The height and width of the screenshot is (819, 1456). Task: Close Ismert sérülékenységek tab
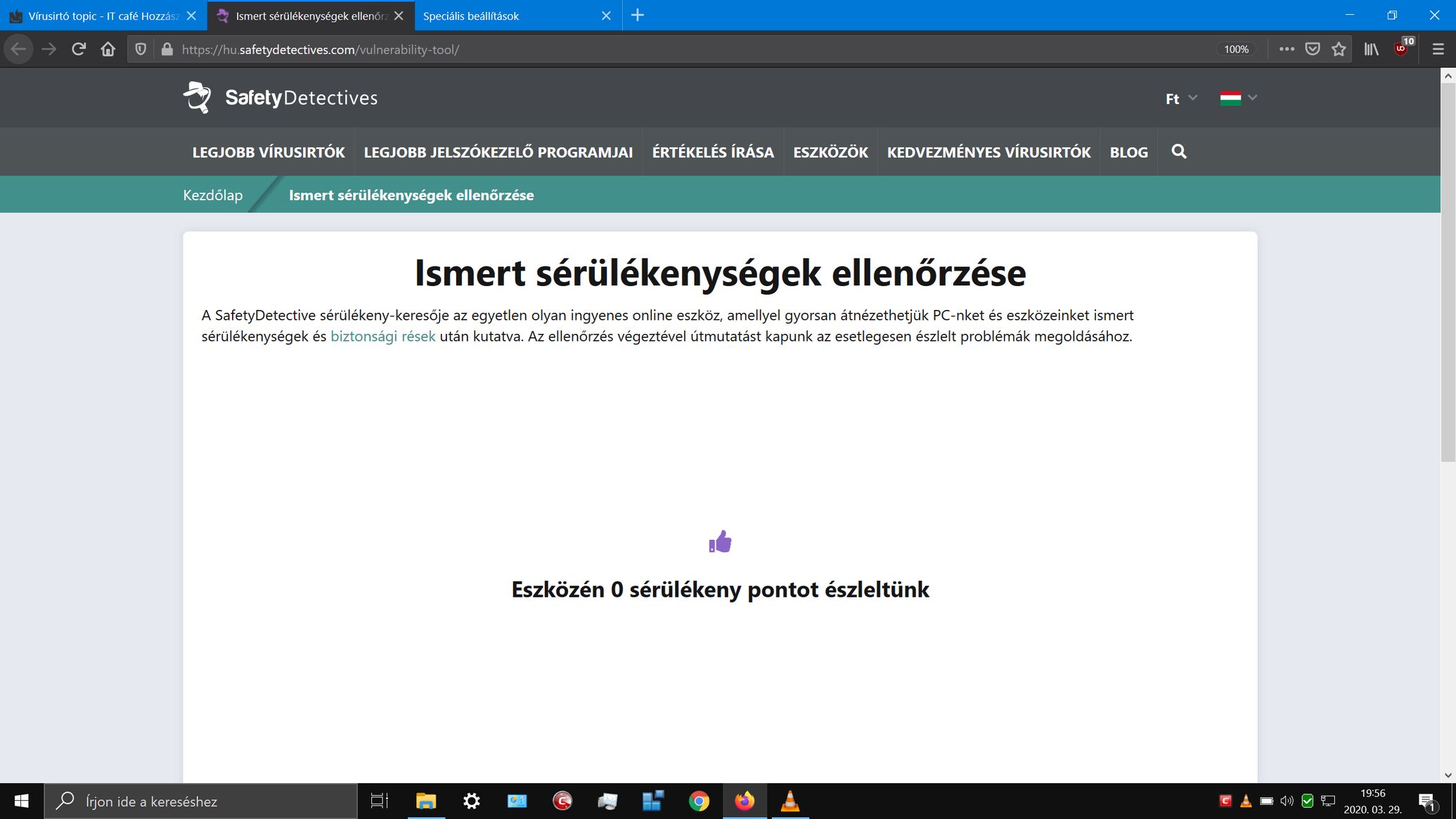pos(399,15)
